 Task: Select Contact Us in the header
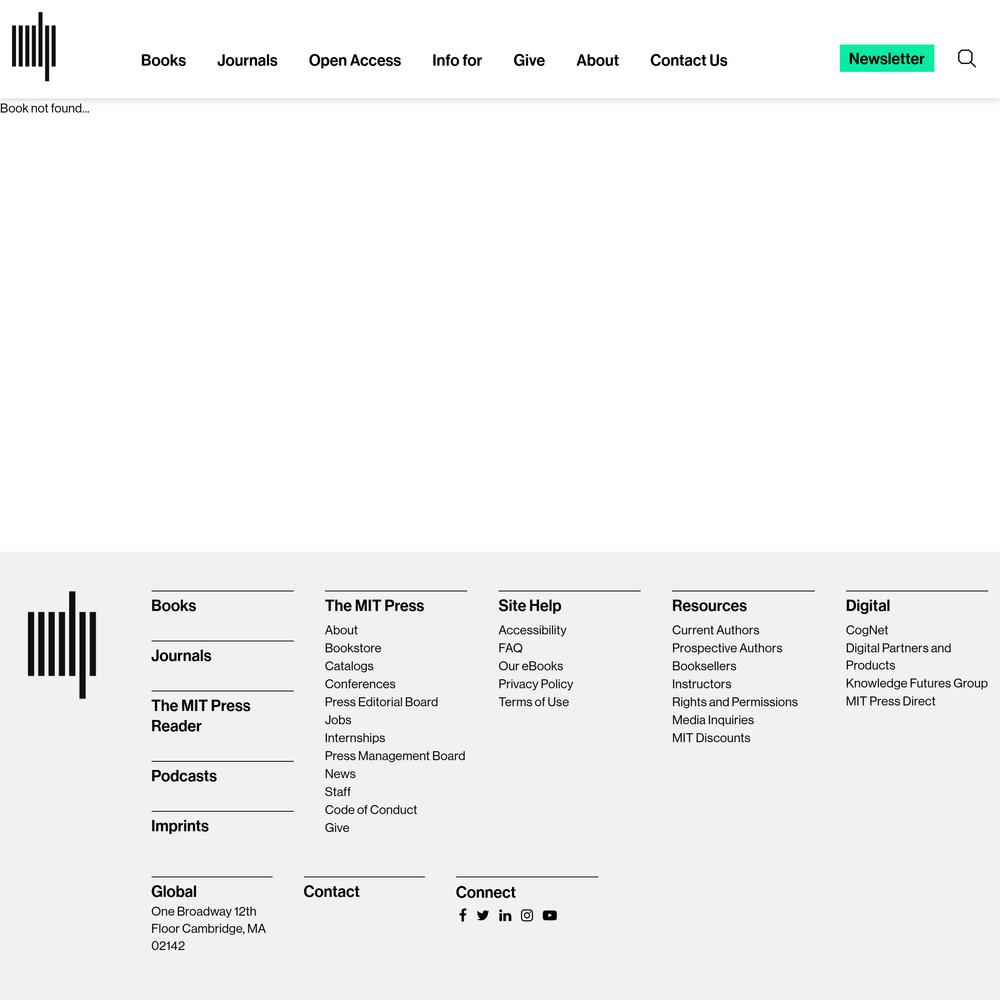pyautogui.click(x=688, y=60)
